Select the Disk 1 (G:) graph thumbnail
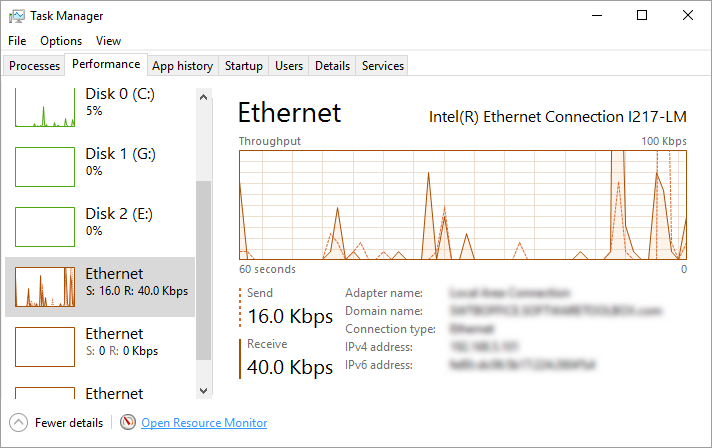The height and width of the screenshot is (448, 712). 45,167
